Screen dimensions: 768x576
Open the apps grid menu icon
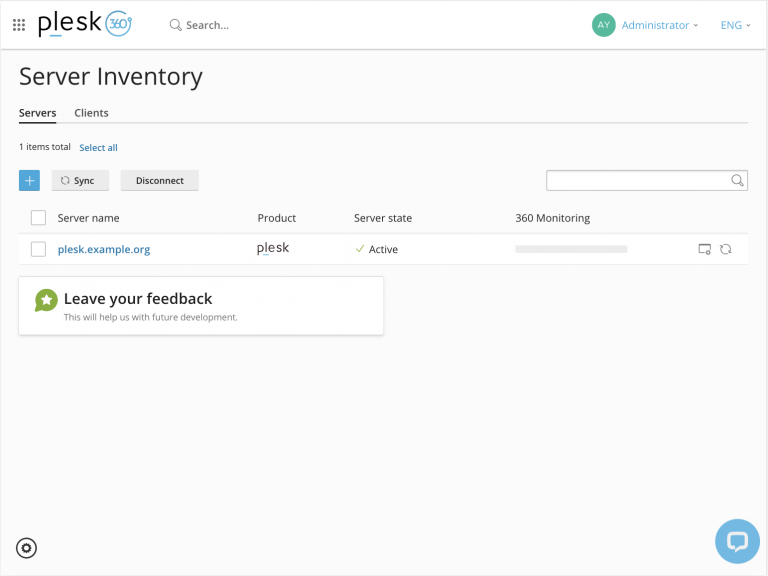(19, 25)
